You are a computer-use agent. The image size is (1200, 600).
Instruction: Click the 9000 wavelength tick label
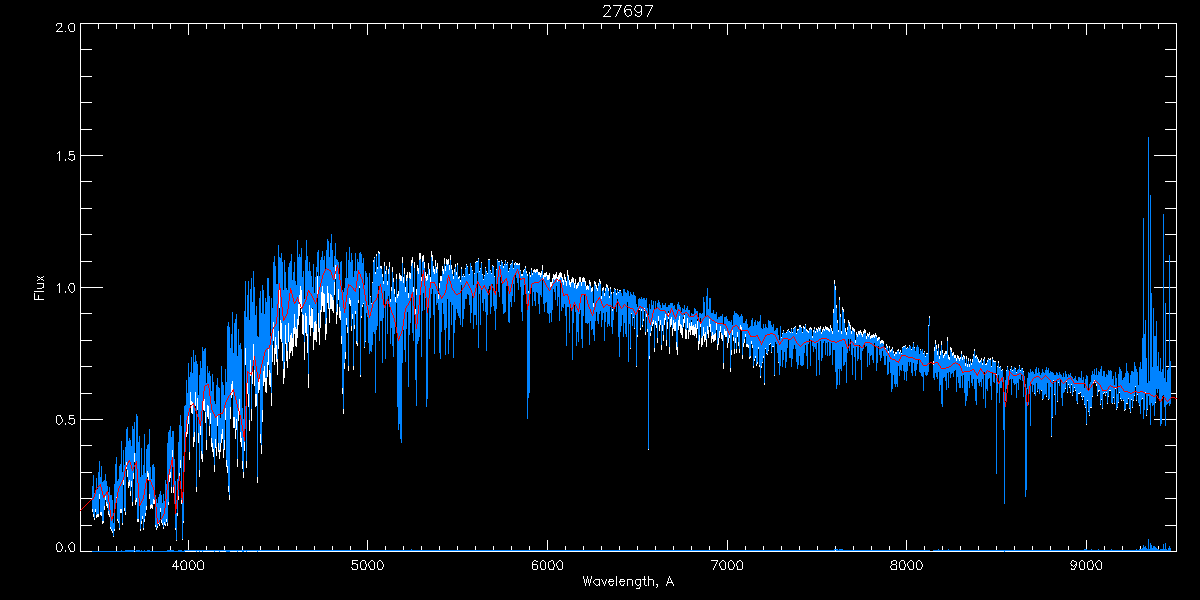(x=1087, y=565)
